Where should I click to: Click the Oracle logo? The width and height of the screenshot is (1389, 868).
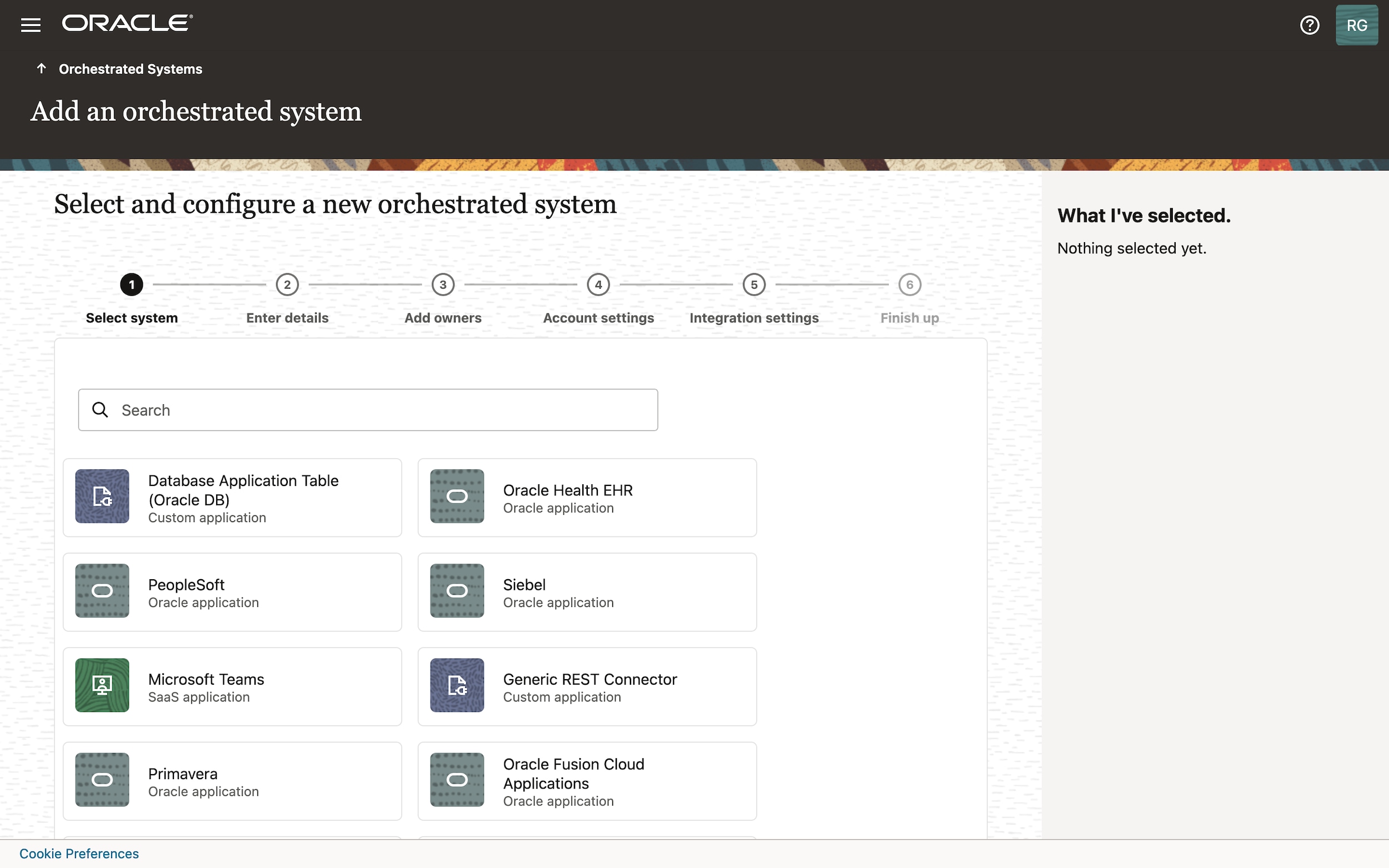127,22
